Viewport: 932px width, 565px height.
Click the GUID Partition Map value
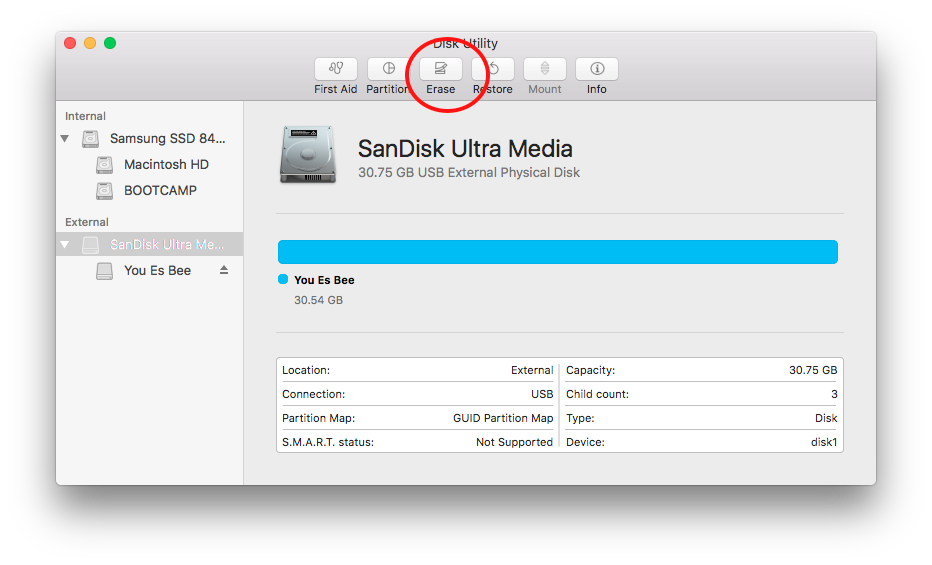tap(503, 418)
